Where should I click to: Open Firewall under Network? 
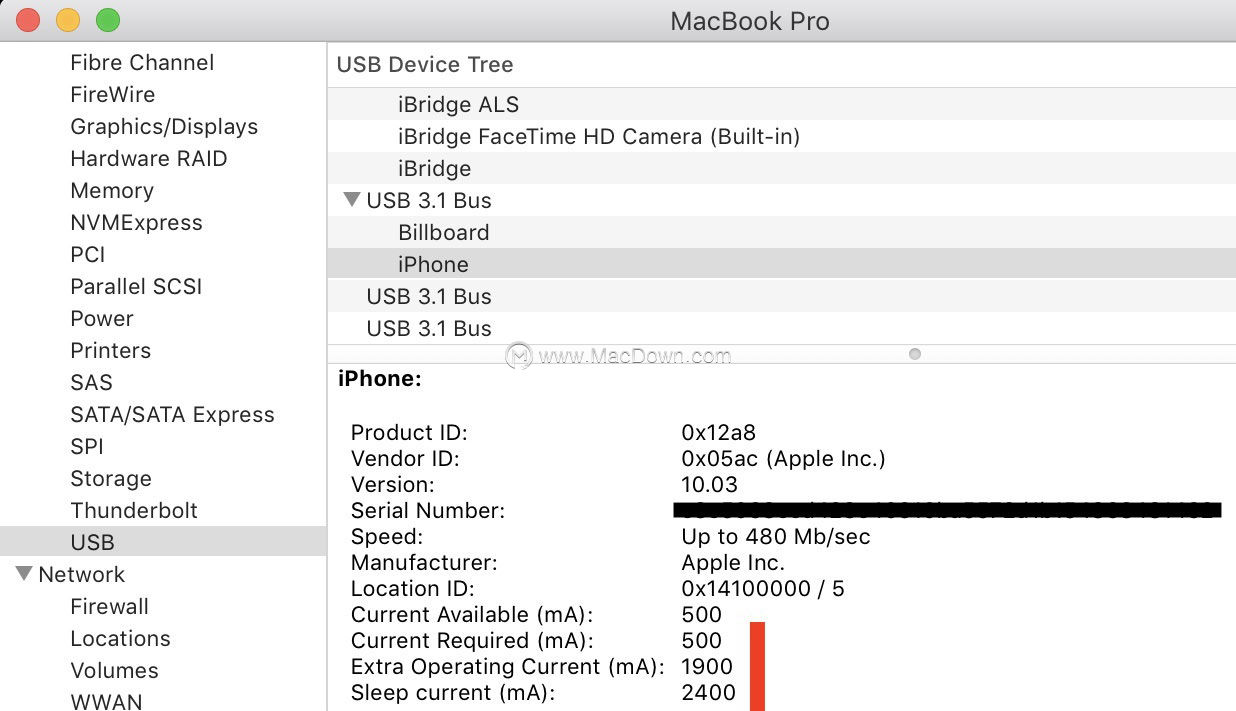click(109, 606)
